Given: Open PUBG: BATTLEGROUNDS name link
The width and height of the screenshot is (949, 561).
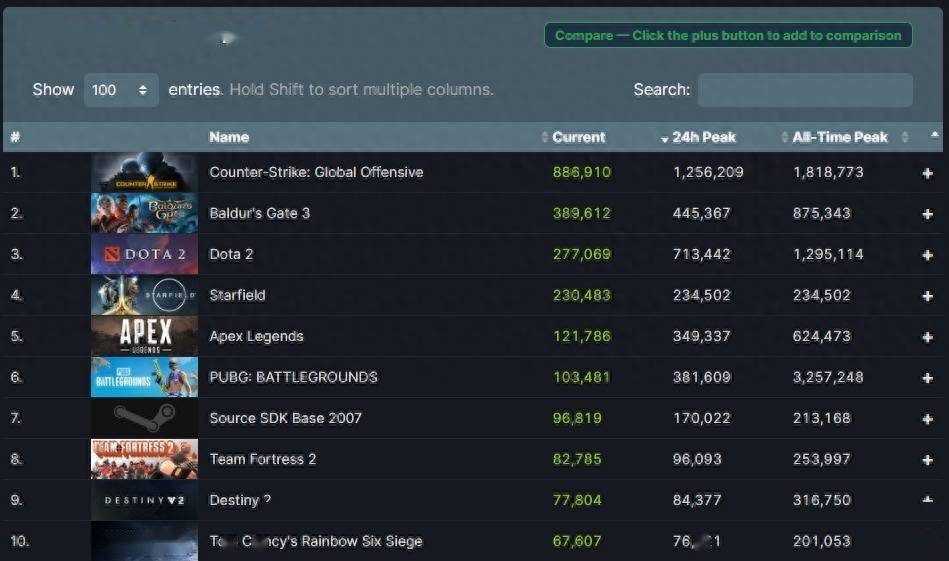Looking at the screenshot, I should pos(293,377).
